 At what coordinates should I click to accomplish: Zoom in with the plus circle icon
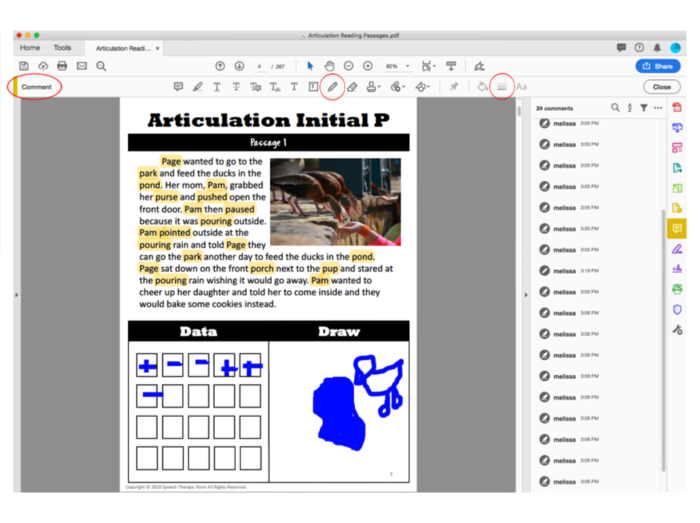pos(368,66)
